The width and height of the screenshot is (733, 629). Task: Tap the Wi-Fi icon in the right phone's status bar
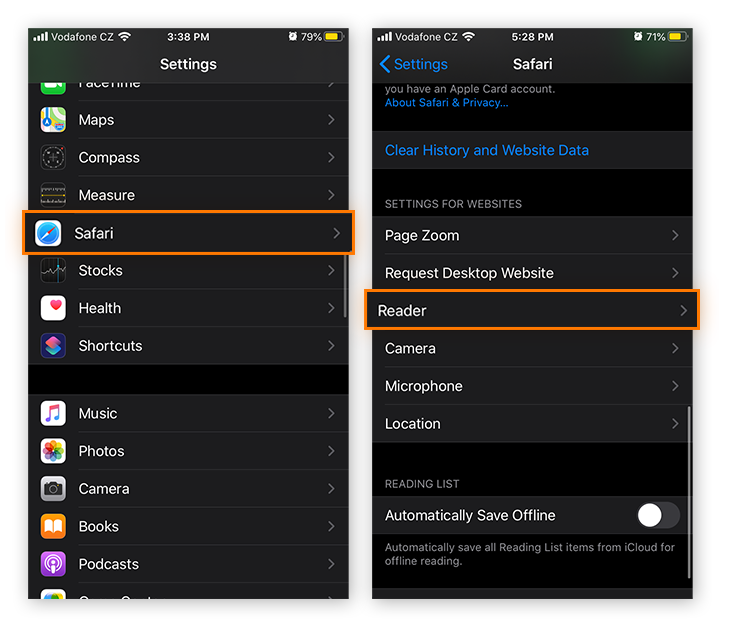[468, 36]
